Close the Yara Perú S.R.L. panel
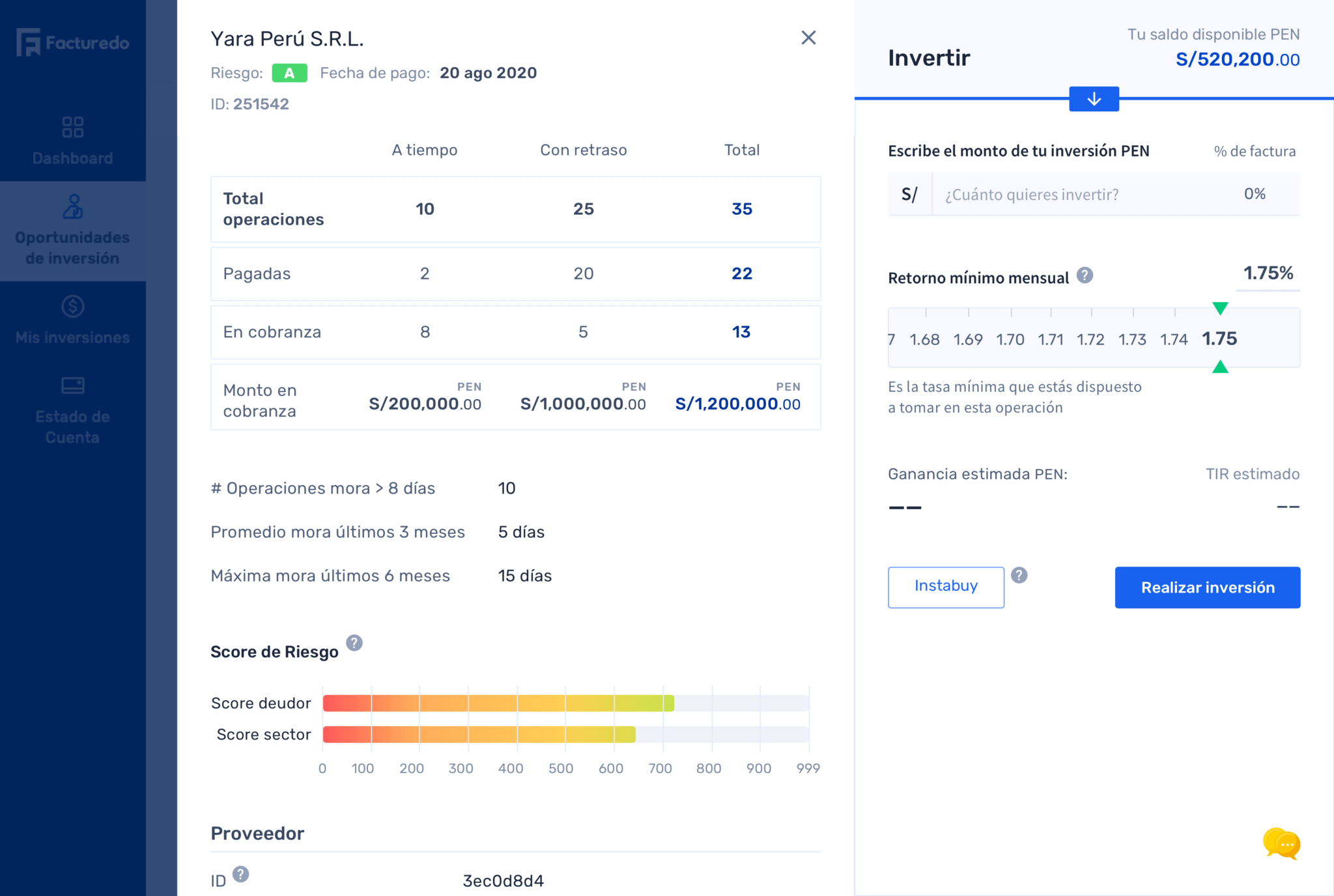This screenshot has width=1334, height=896. tap(808, 38)
